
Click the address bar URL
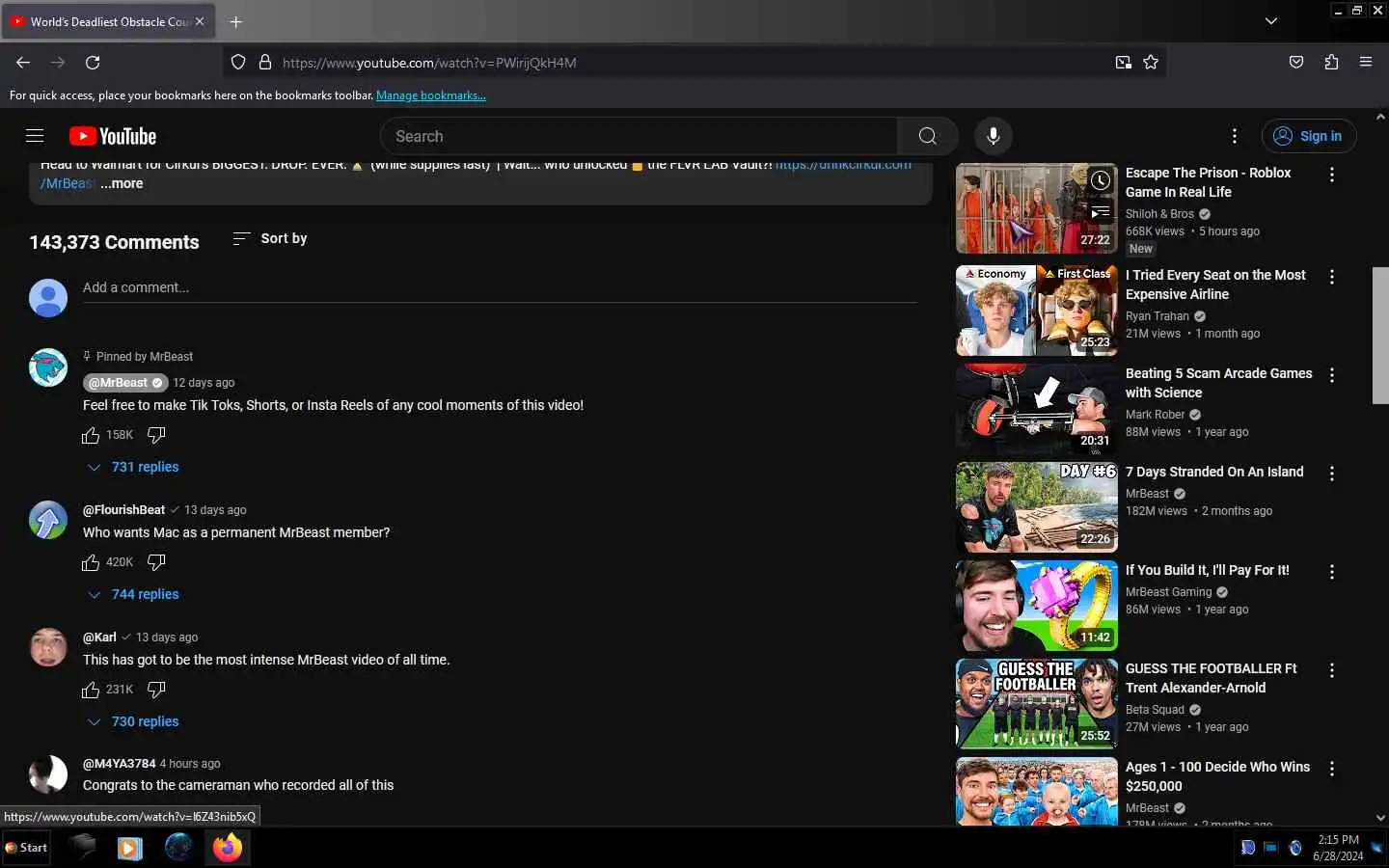coord(429,63)
